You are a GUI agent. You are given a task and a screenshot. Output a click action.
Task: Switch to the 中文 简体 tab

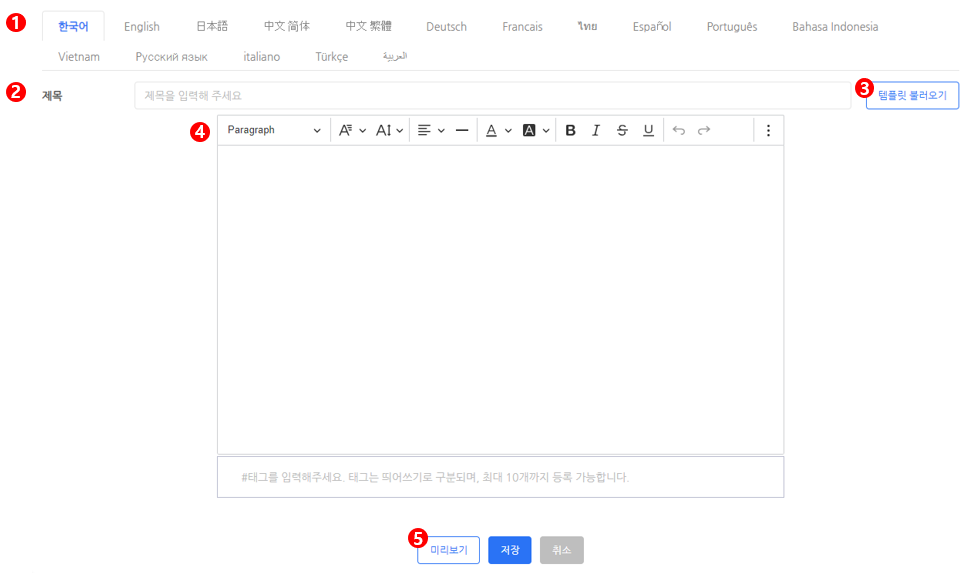pos(286,26)
